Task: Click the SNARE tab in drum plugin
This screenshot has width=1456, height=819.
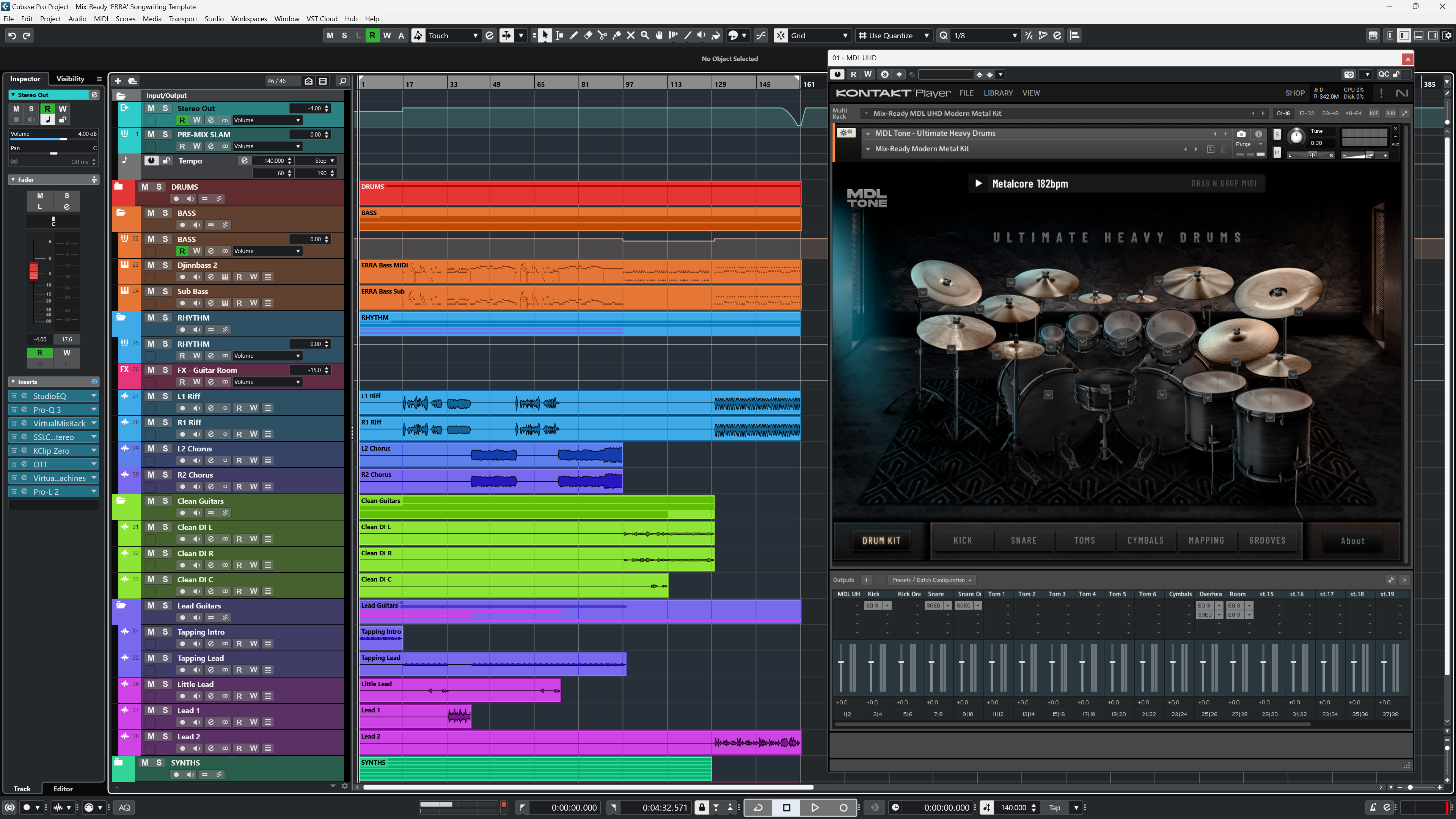Action: pyautogui.click(x=1023, y=540)
